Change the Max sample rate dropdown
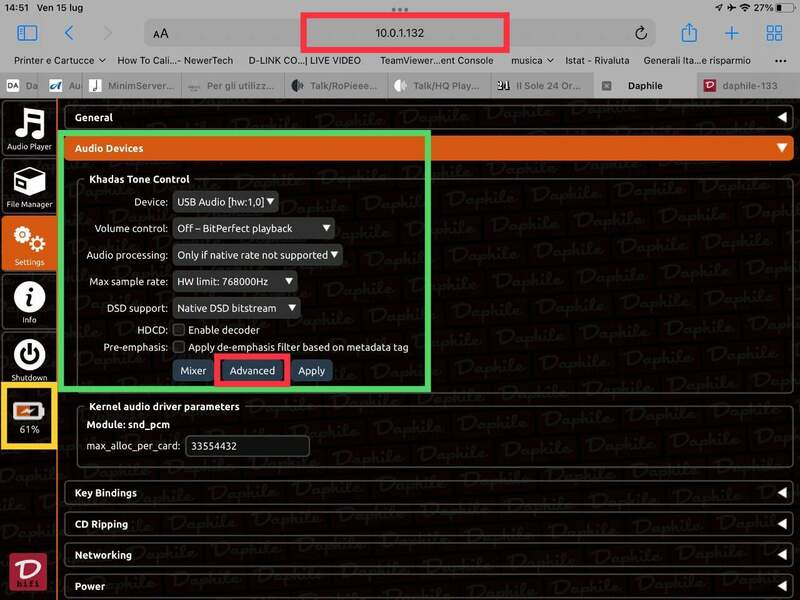 coord(235,282)
